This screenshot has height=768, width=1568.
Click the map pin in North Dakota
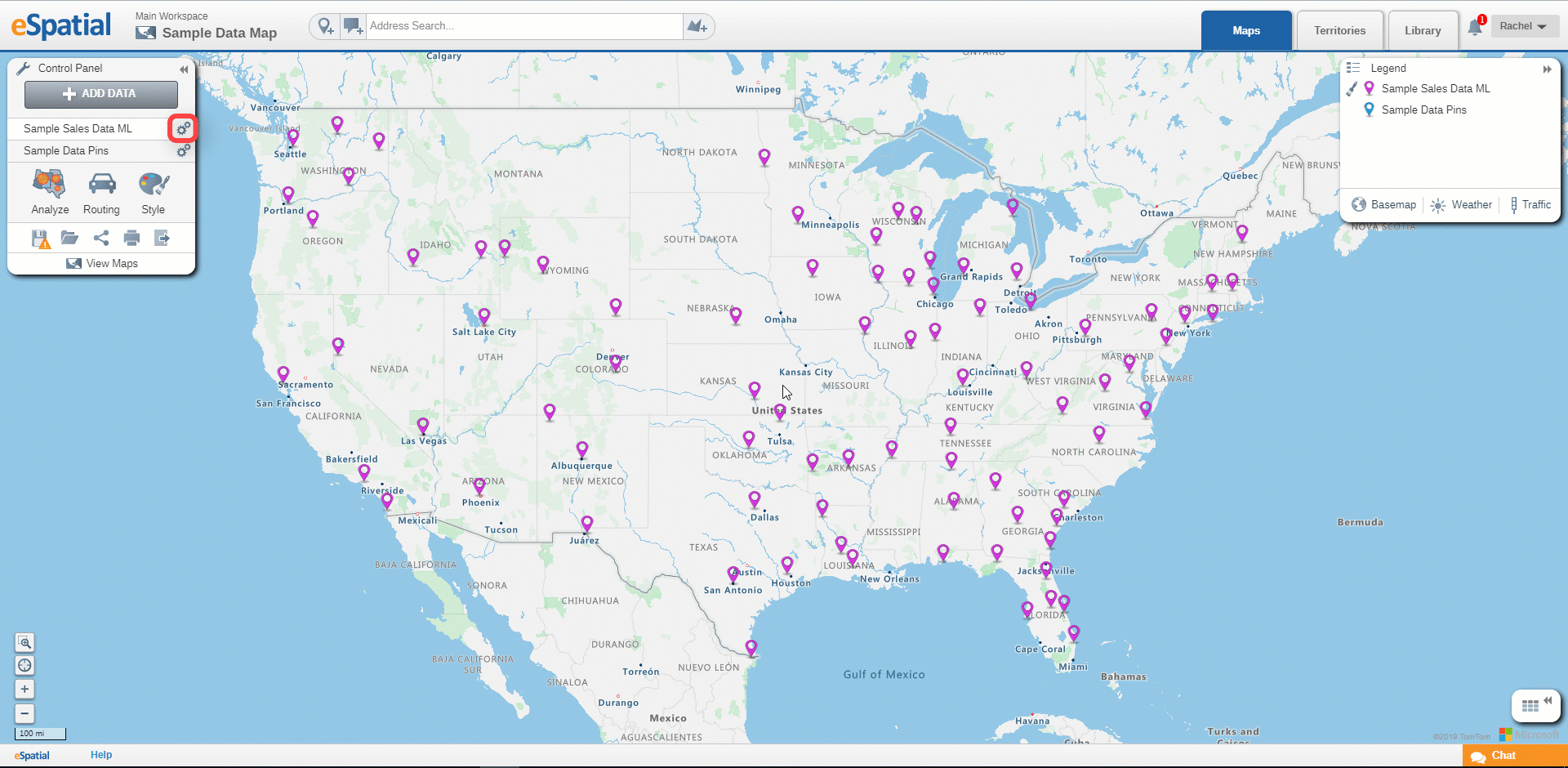click(x=764, y=157)
